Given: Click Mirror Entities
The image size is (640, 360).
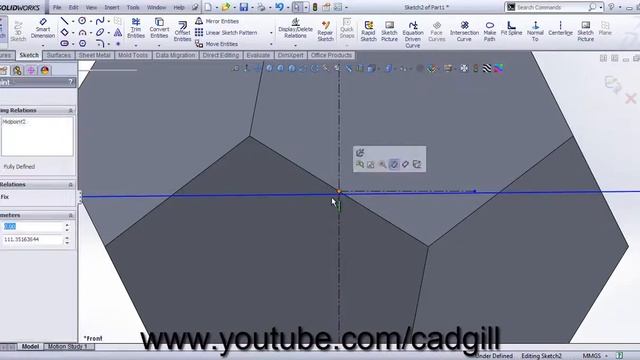Looking at the screenshot, I should click(217, 21).
